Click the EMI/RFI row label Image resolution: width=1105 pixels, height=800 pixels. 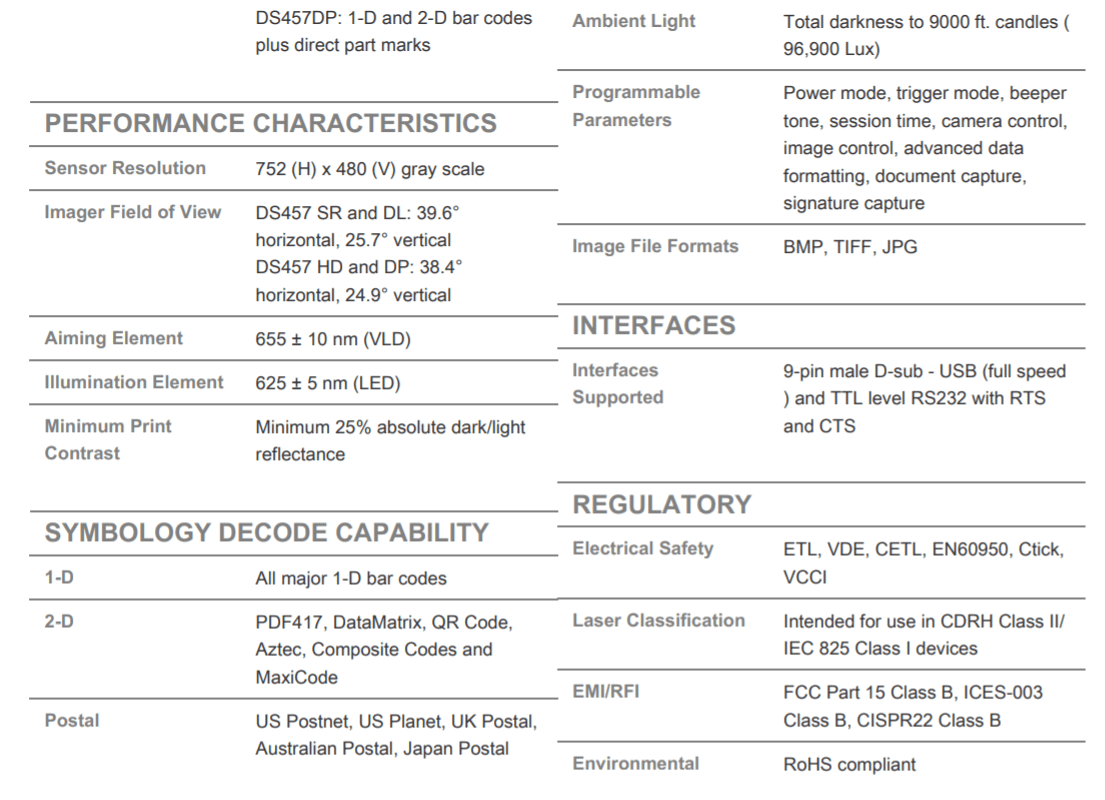tap(605, 691)
